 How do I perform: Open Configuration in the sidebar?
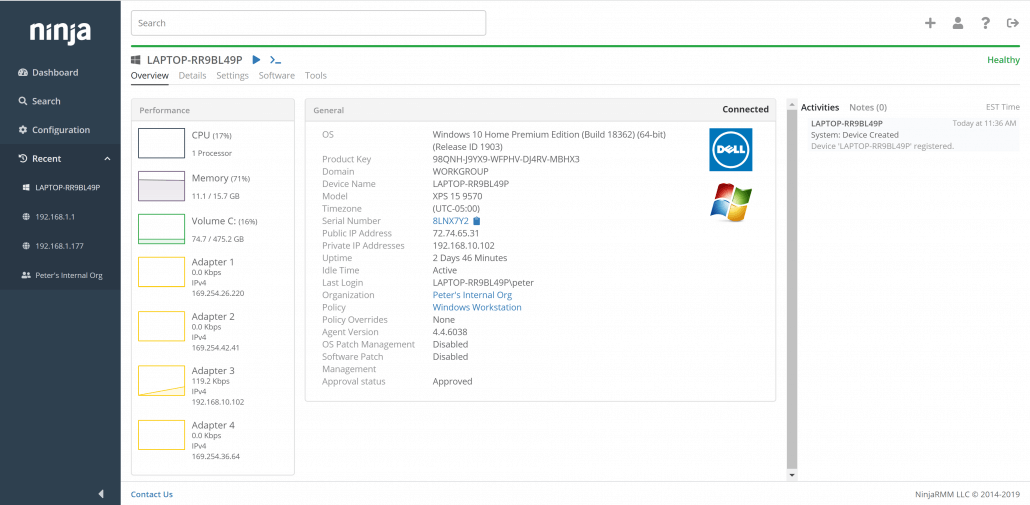pyautogui.click(x=60, y=130)
